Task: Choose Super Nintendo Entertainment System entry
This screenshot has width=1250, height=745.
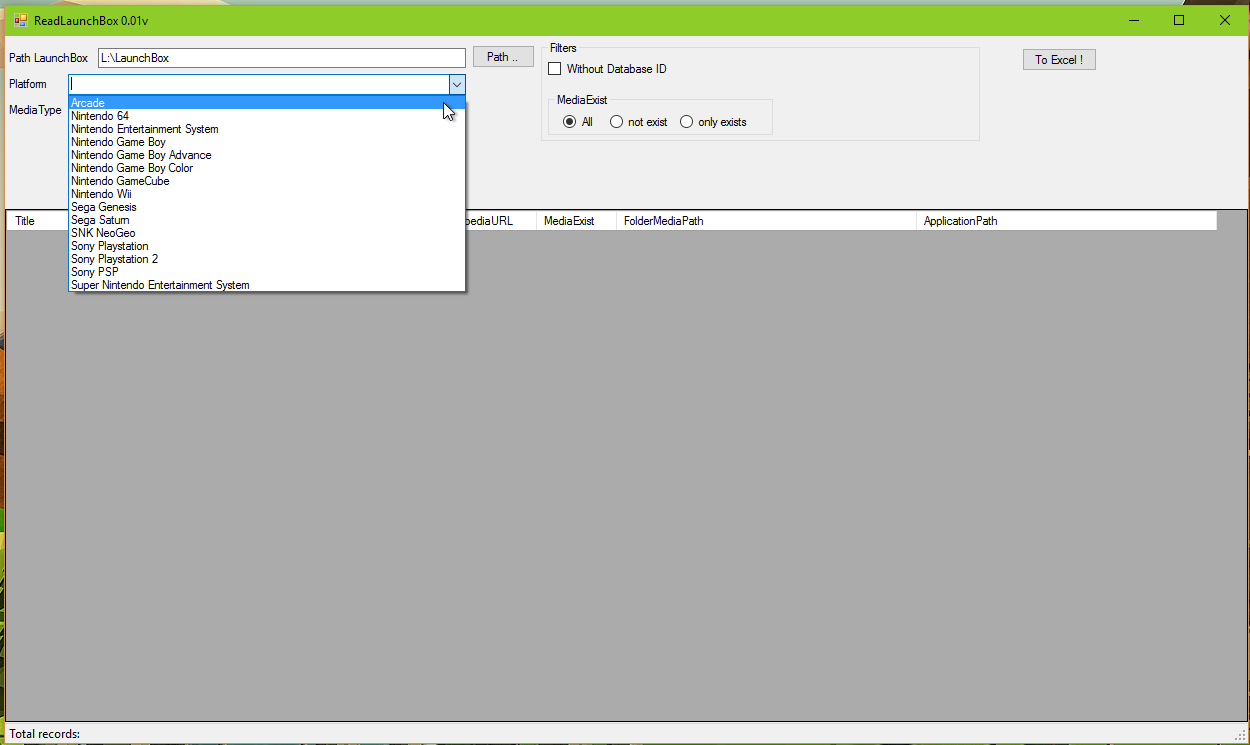Action: (x=267, y=285)
